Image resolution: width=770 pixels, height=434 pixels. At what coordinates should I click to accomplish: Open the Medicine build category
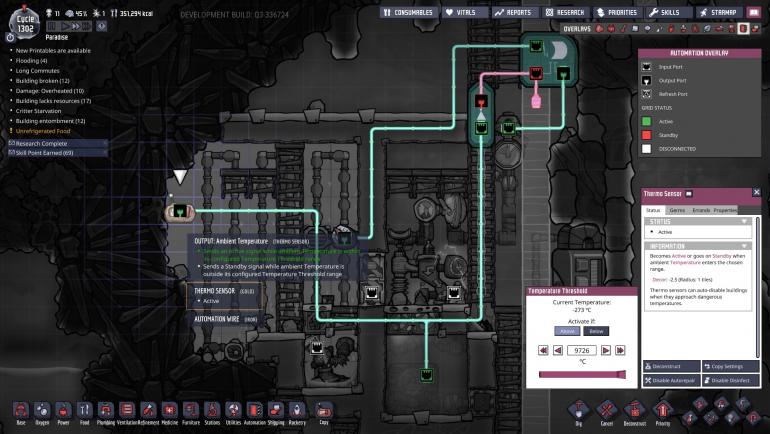pos(169,413)
